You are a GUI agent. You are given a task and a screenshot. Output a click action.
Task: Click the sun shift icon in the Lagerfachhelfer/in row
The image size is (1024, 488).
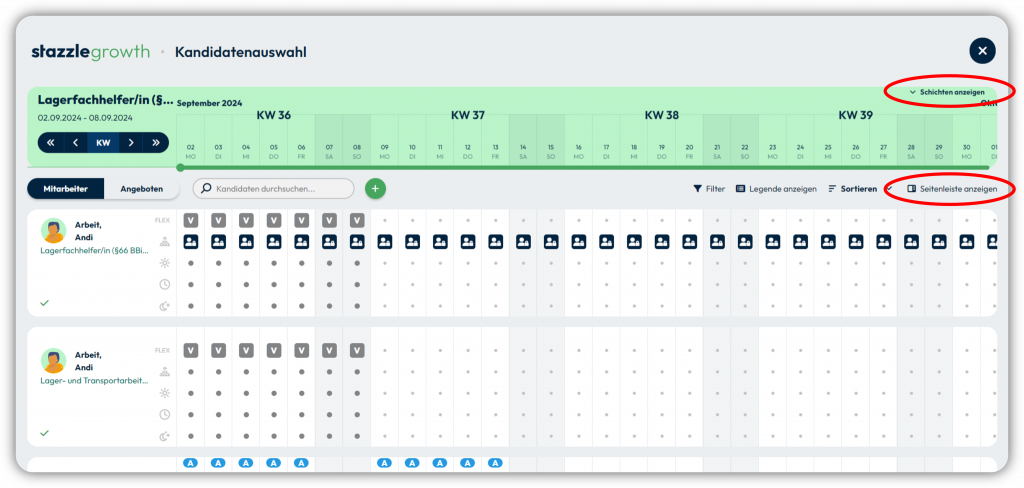pos(165,263)
